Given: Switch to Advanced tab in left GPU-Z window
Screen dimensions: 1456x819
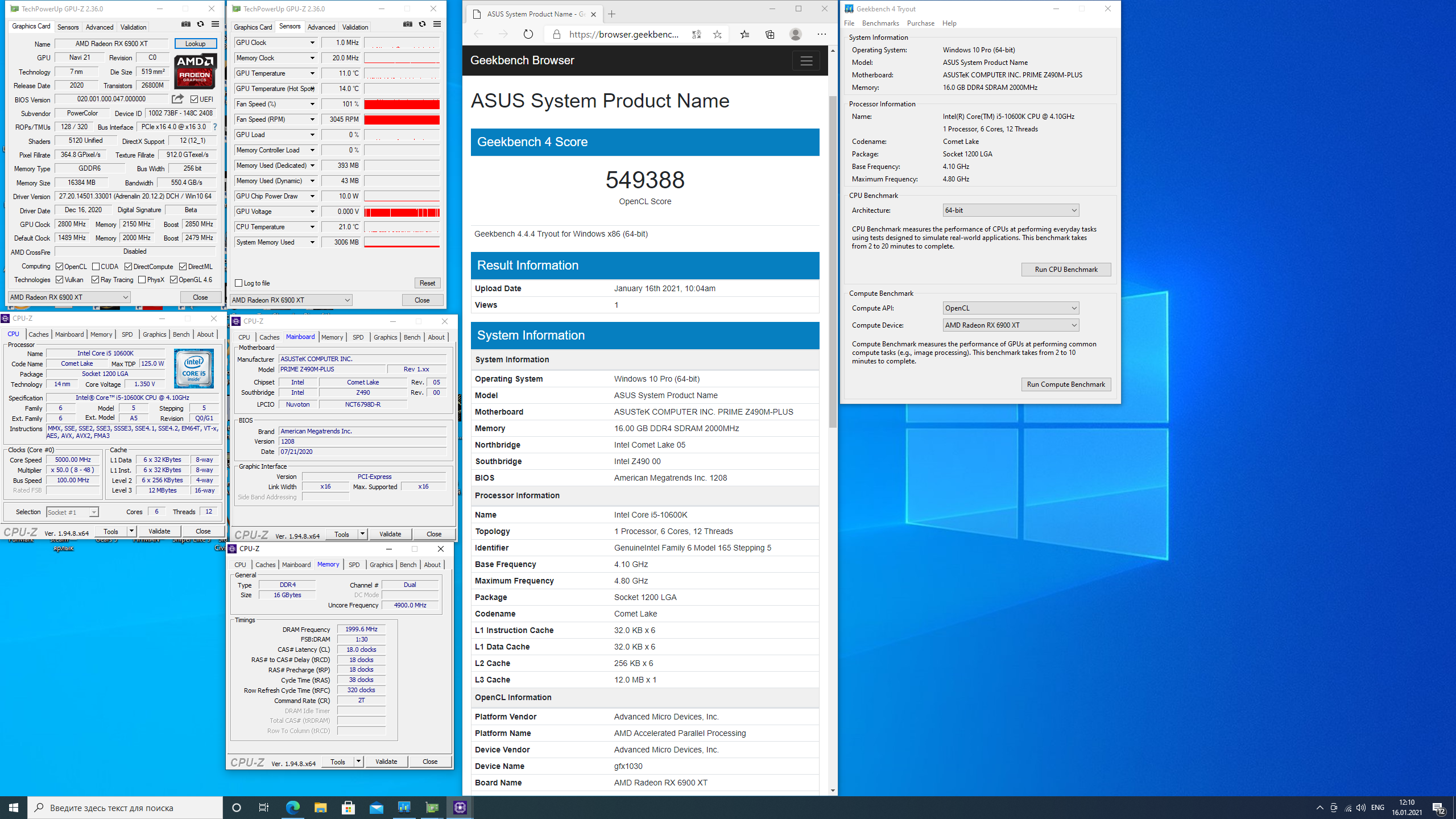Looking at the screenshot, I should (x=100, y=27).
